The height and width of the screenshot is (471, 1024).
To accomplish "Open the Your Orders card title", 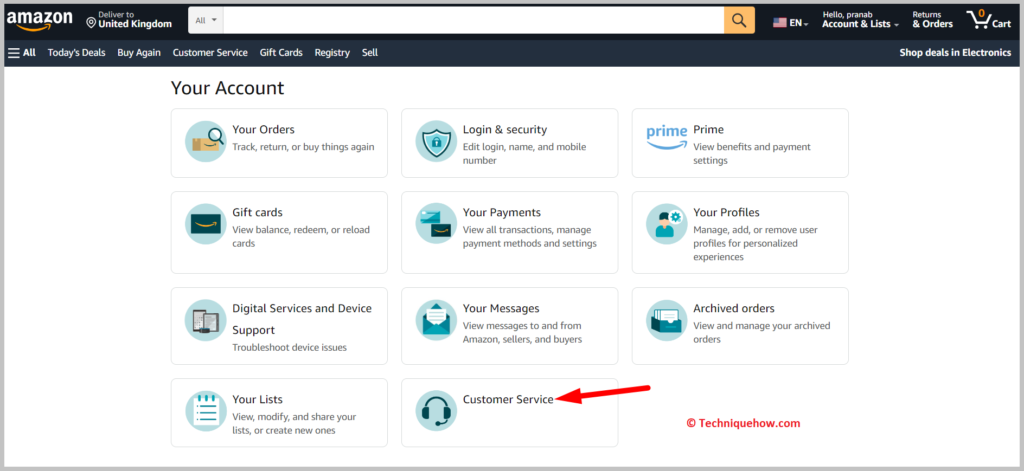I will click(x=263, y=129).
